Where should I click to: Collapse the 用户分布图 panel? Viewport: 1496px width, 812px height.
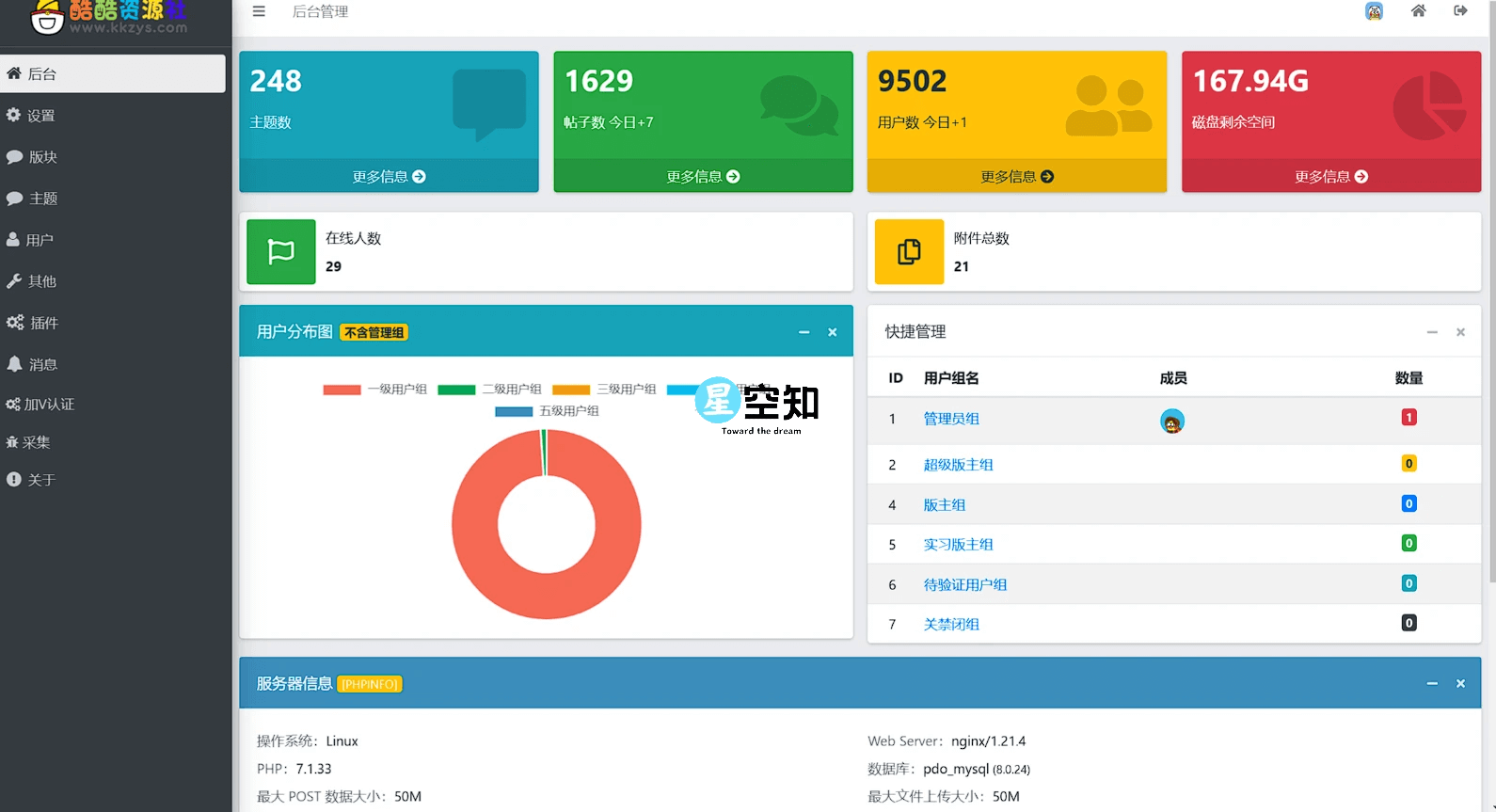tap(804, 332)
